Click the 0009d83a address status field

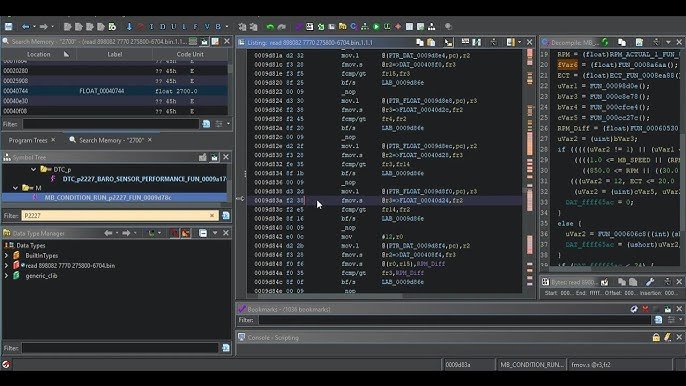pos(468,364)
